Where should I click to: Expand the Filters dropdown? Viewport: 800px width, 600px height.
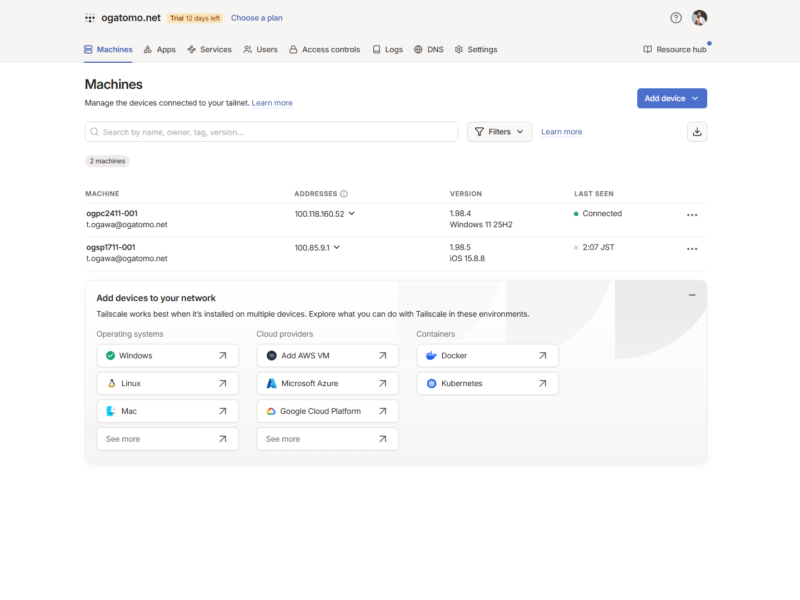click(499, 132)
